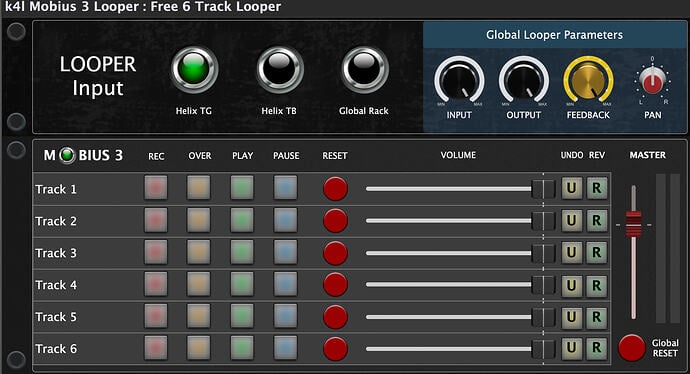Reverse Track 6 with R button
The width and height of the screenshot is (690, 374).
coord(597,348)
